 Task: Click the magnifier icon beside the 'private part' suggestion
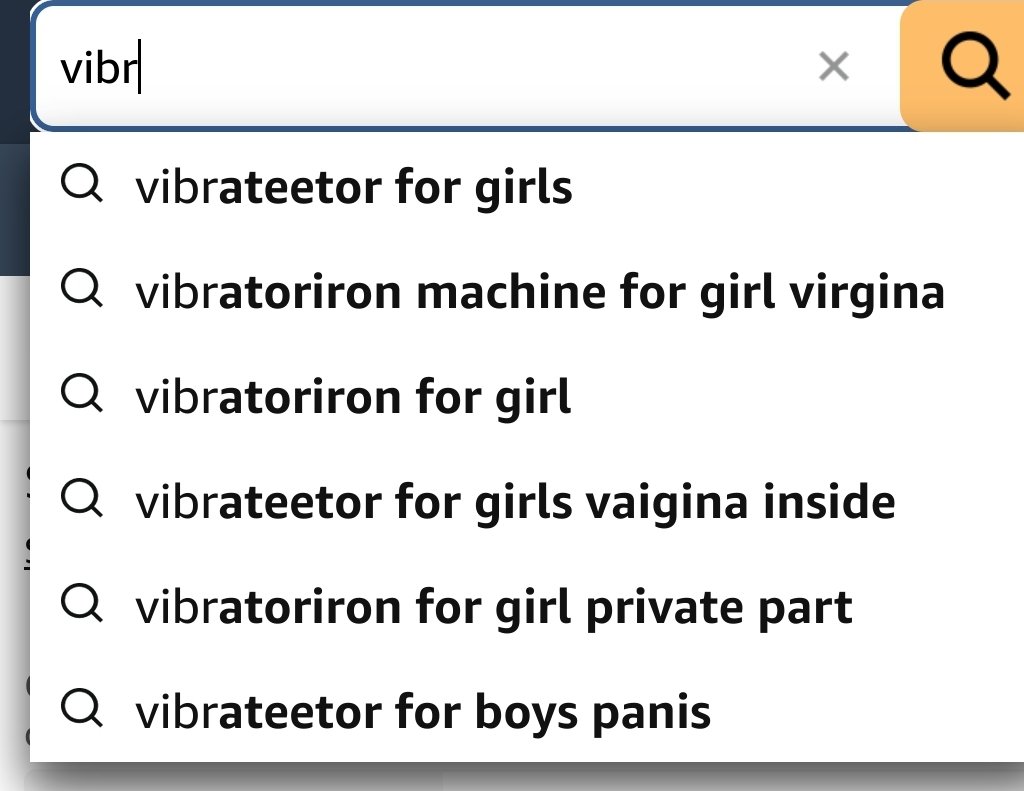point(82,604)
